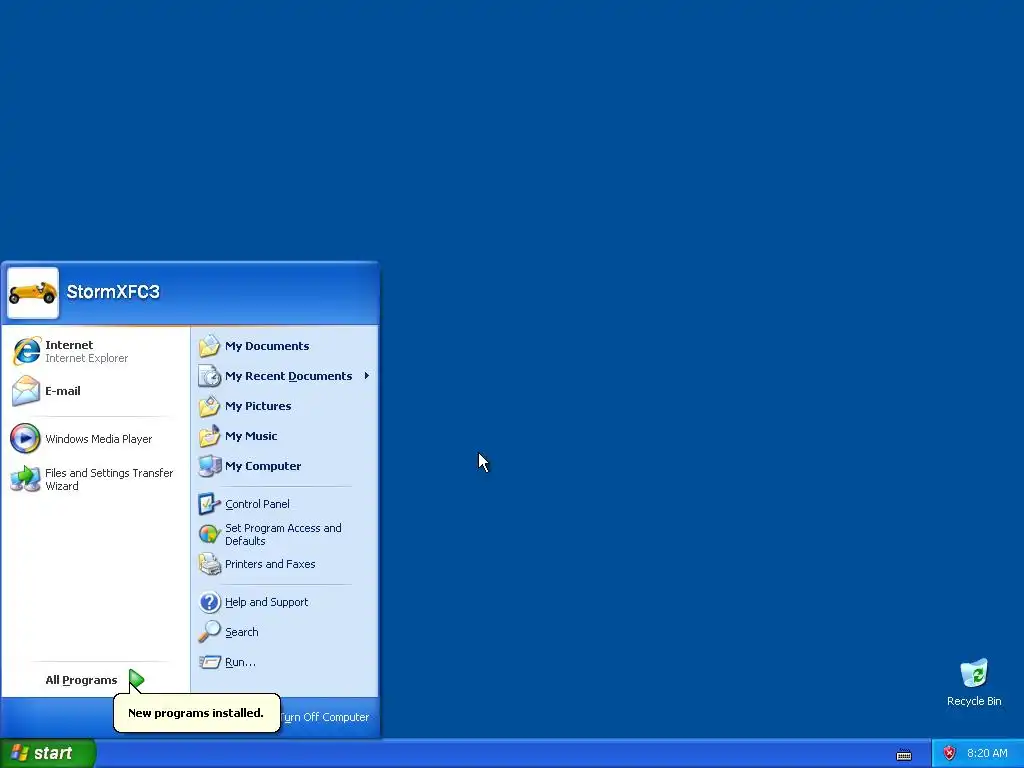
Task: Click the keyboard icon on the taskbar
Action: click(904, 755)
